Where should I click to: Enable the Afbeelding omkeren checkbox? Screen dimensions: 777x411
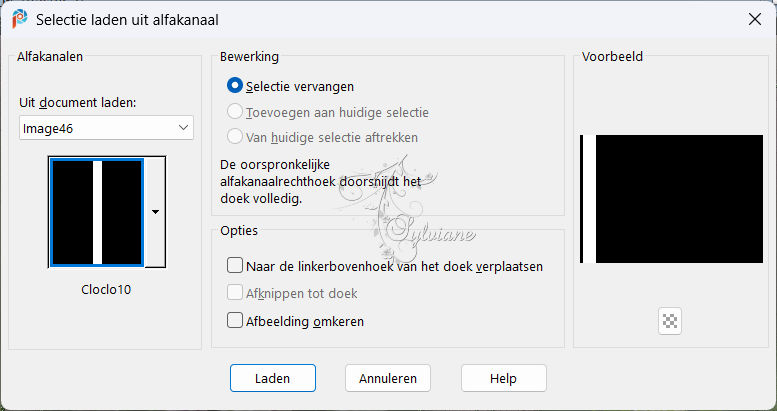[x=235, y=321]
